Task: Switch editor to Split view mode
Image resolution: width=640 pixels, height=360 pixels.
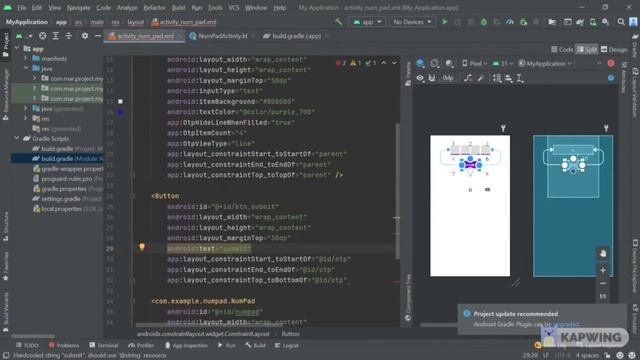Action: click(x=587, y=49)
